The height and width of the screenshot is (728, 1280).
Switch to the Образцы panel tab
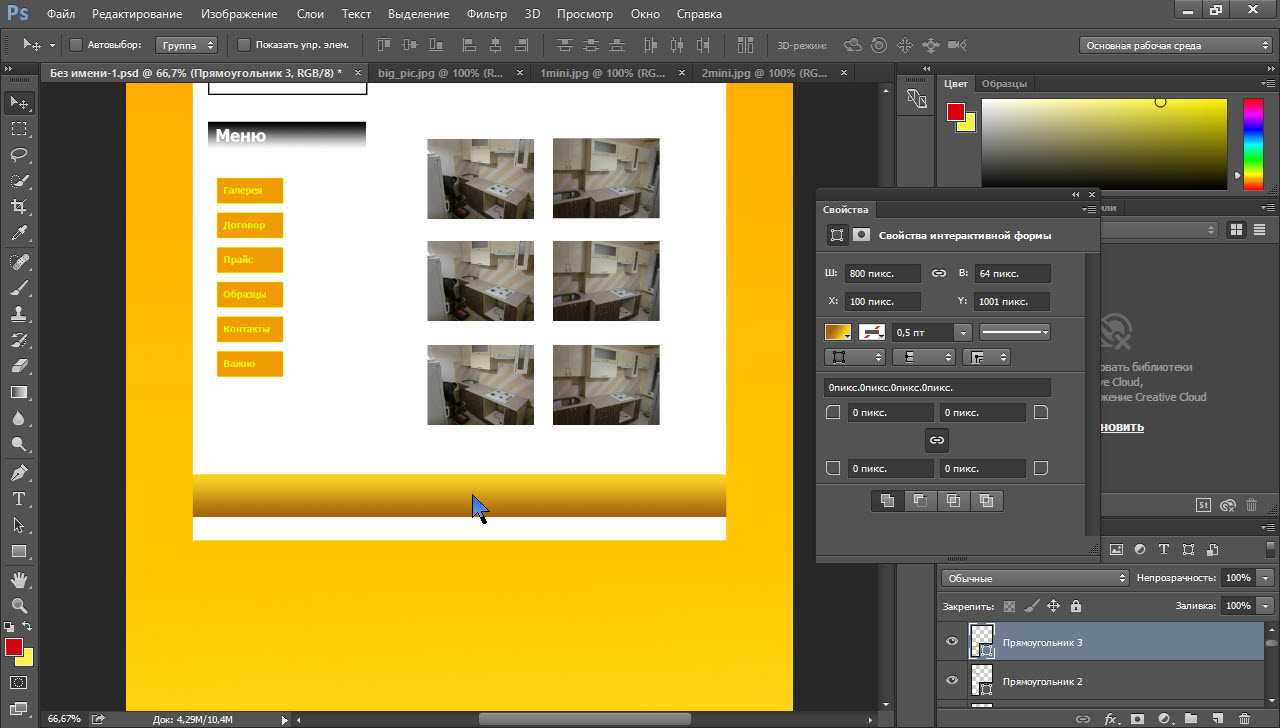pyautogui.click(x=1004, y=84)
